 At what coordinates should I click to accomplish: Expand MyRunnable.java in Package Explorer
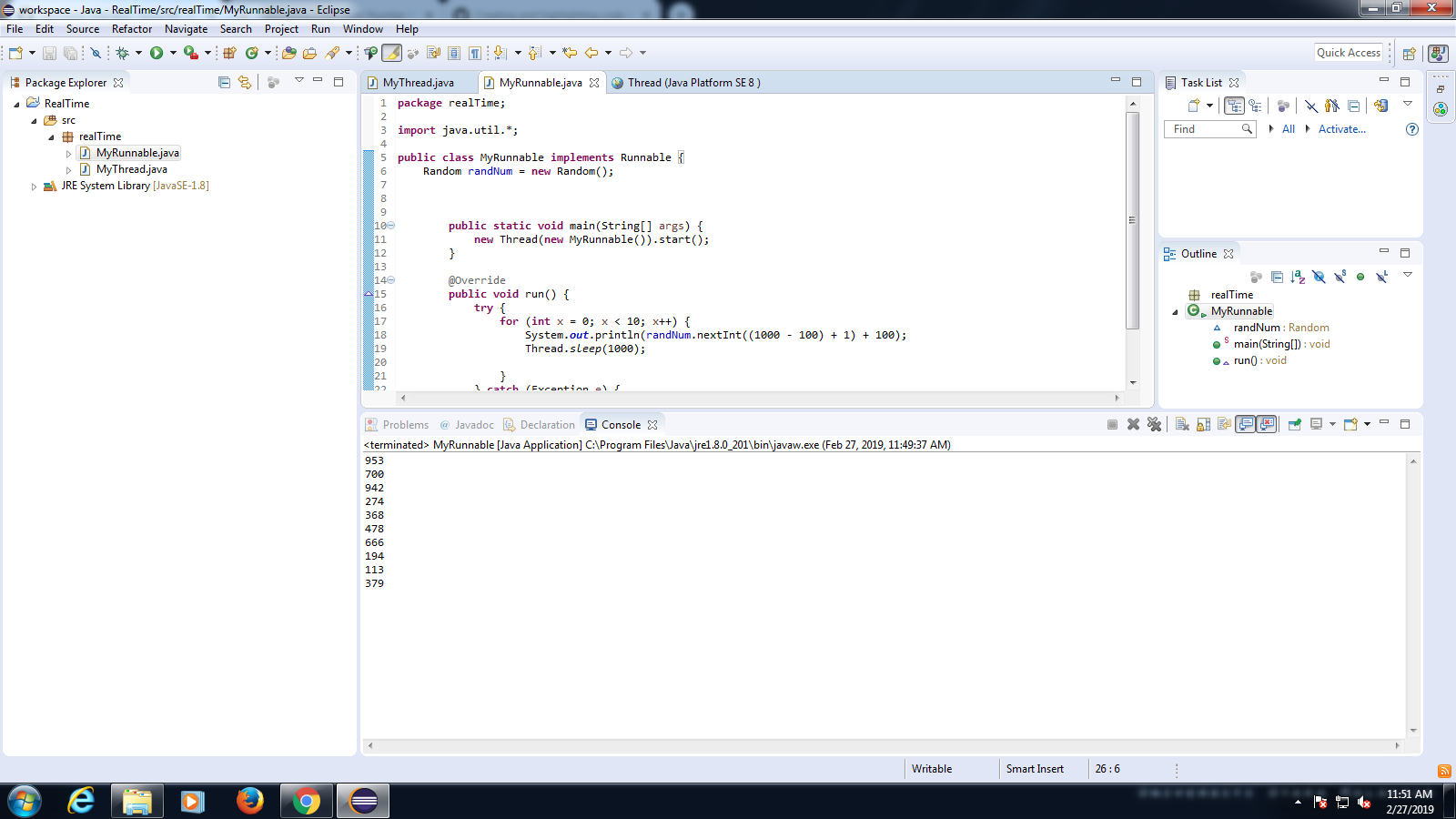pos(68,153)
